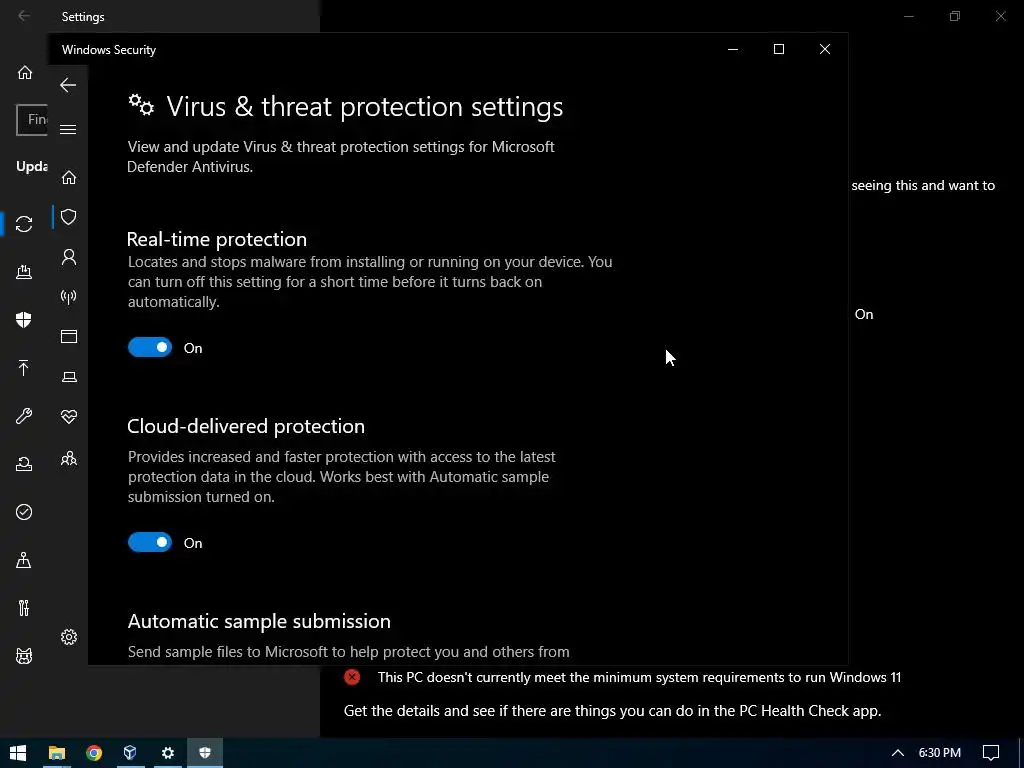1024x768 pixels.
Task: Open the 6:30 PM clock flyout
Action: (x=940, y=753)
